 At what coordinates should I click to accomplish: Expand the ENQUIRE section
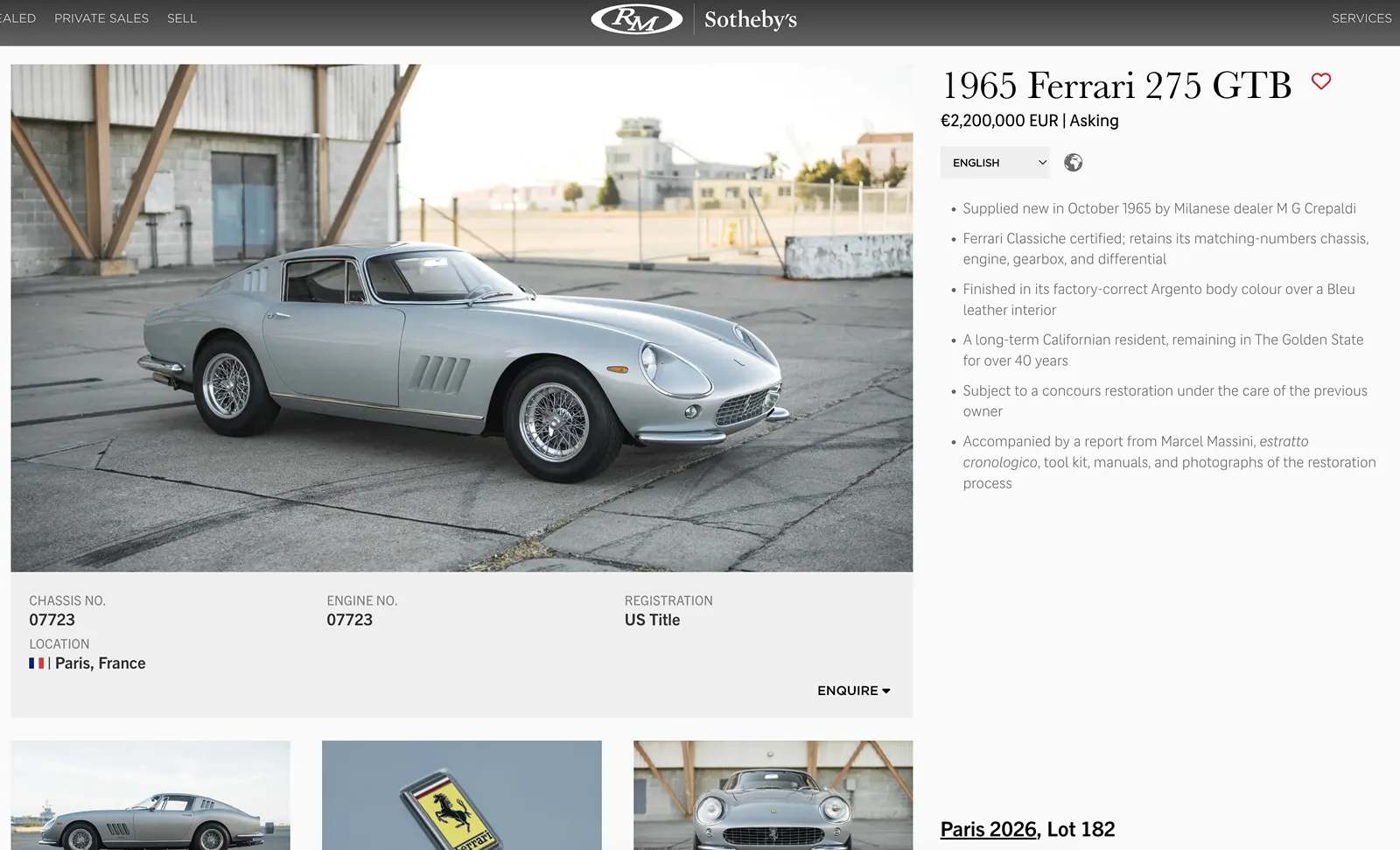[847, 691]
